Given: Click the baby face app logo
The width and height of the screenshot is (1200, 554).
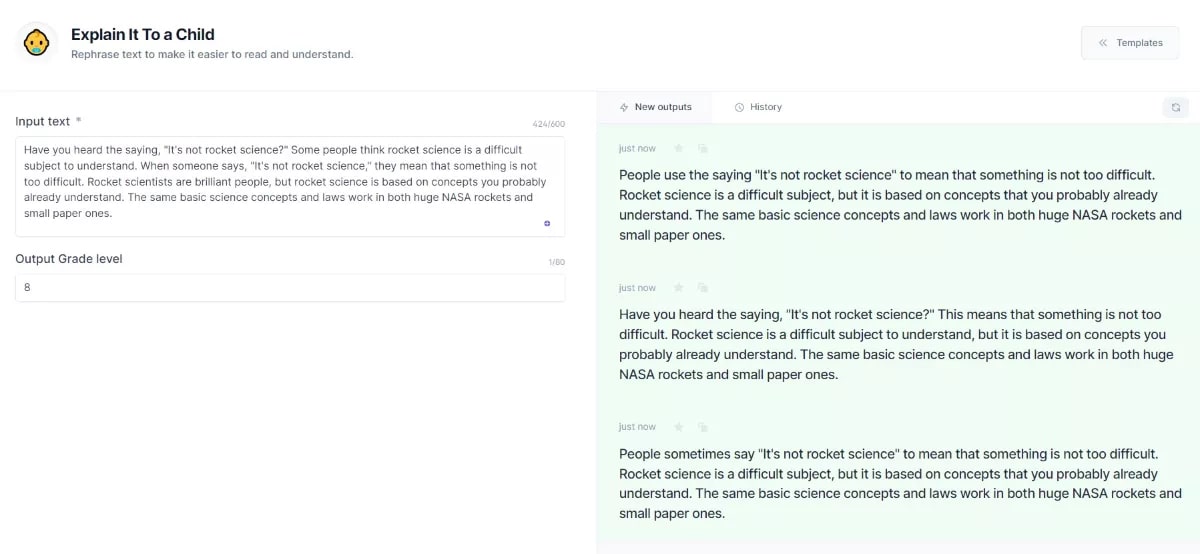Looking at the screenshot, I should coord(36,42).
